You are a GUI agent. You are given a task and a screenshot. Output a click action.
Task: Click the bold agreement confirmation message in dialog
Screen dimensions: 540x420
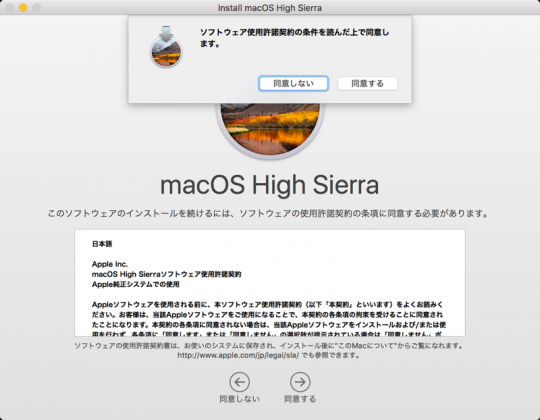pos(294,38)
